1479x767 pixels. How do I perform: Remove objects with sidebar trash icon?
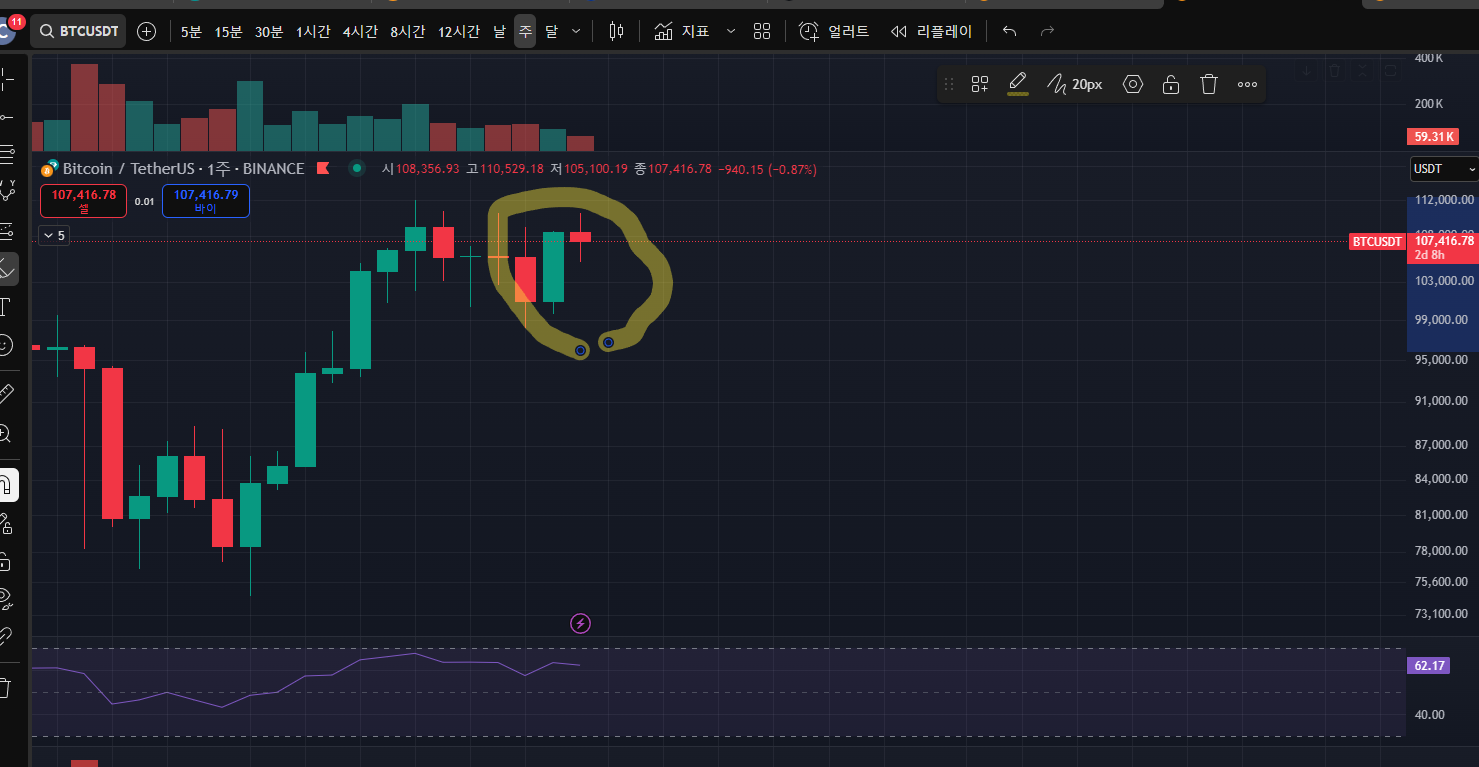click(x=6, y=687)
